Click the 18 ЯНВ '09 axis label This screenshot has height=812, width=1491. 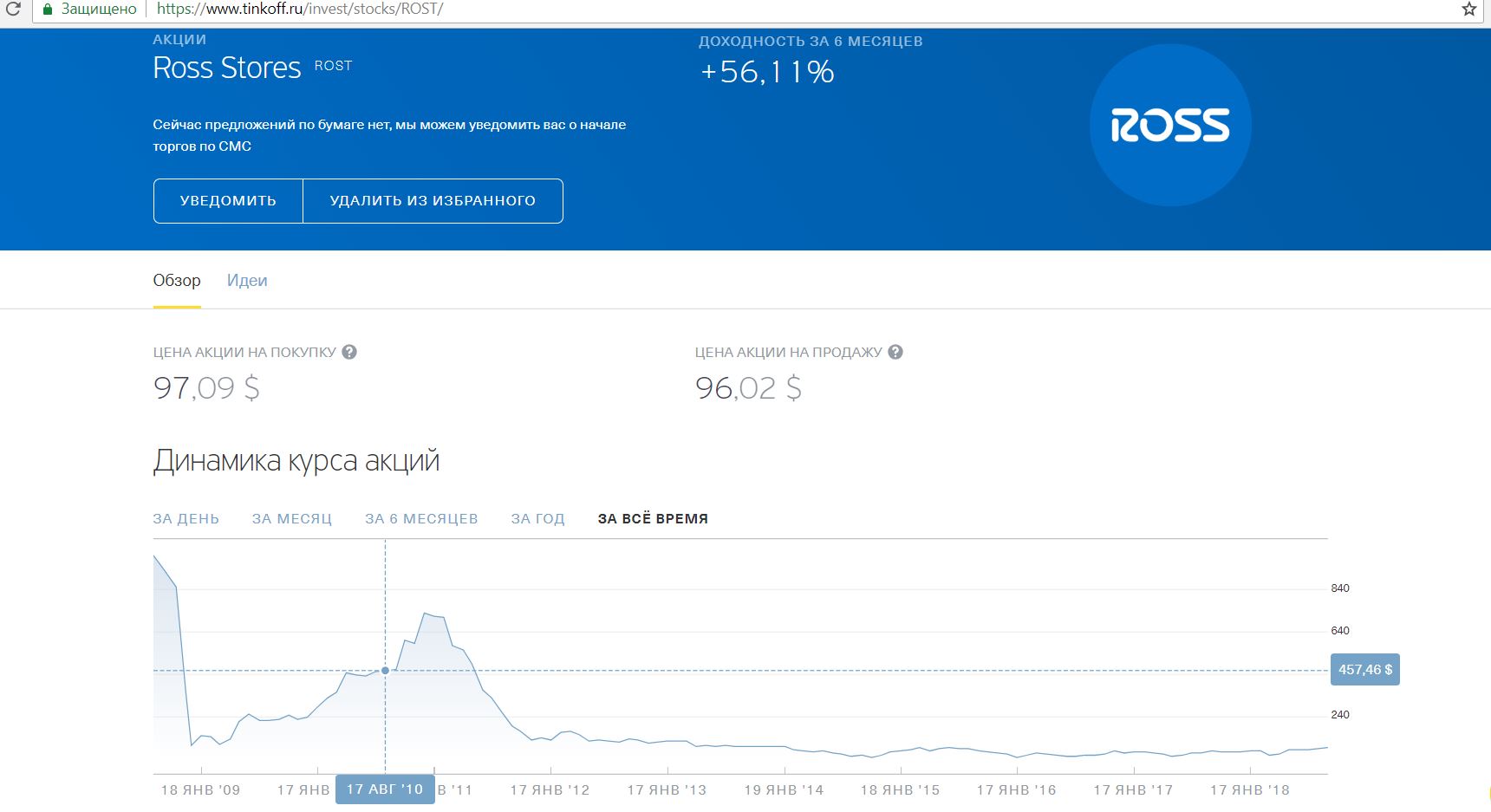200,790
